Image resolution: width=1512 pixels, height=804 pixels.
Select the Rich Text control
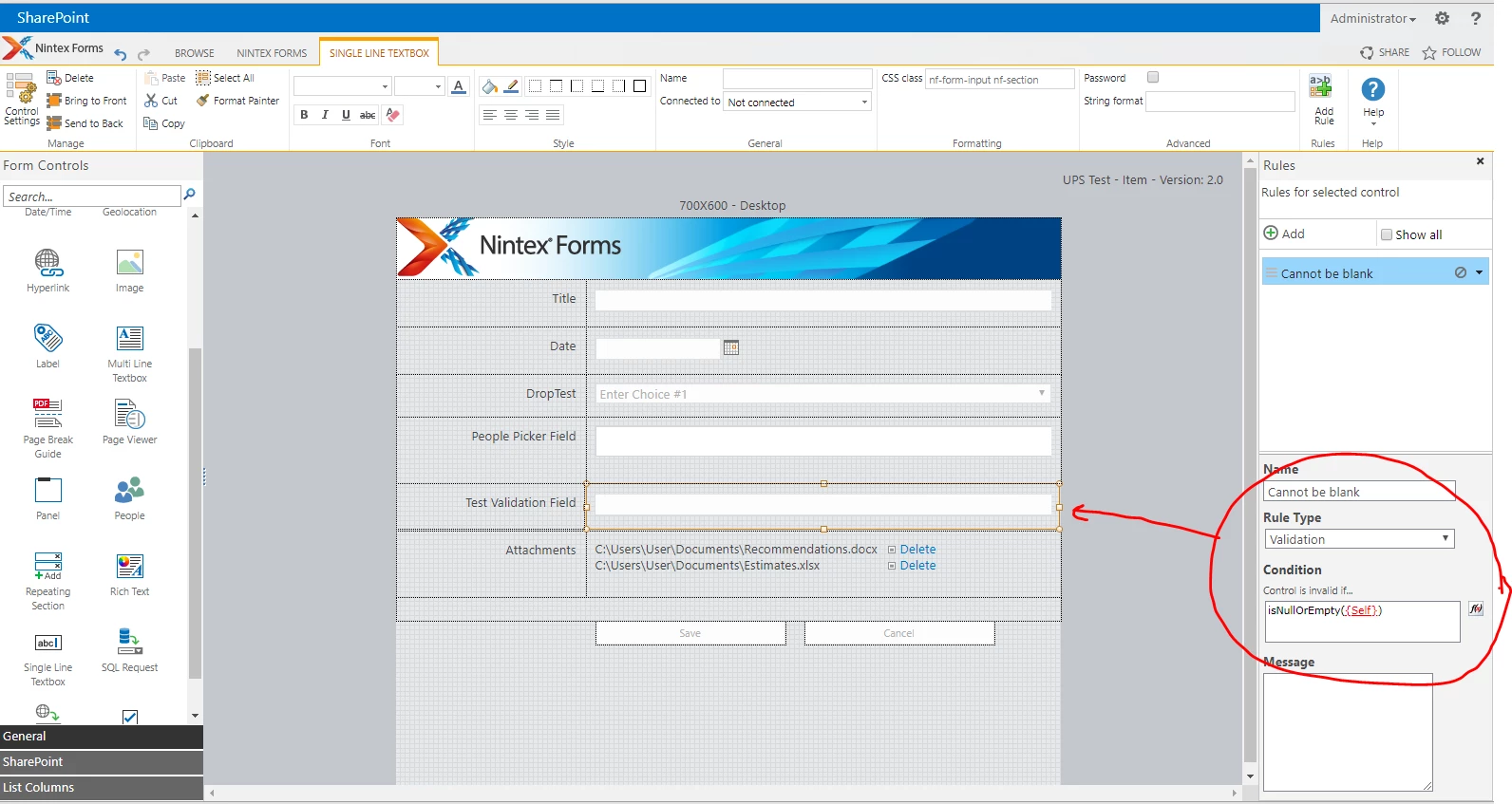click(130, 574)
